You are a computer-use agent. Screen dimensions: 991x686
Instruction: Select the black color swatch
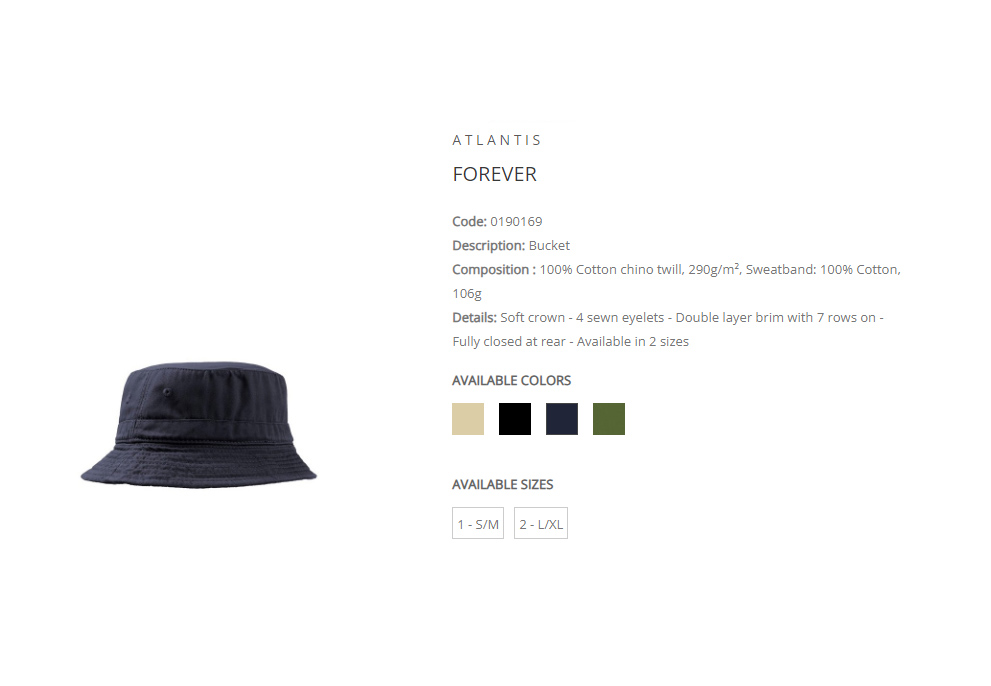[x=514, y=419]
